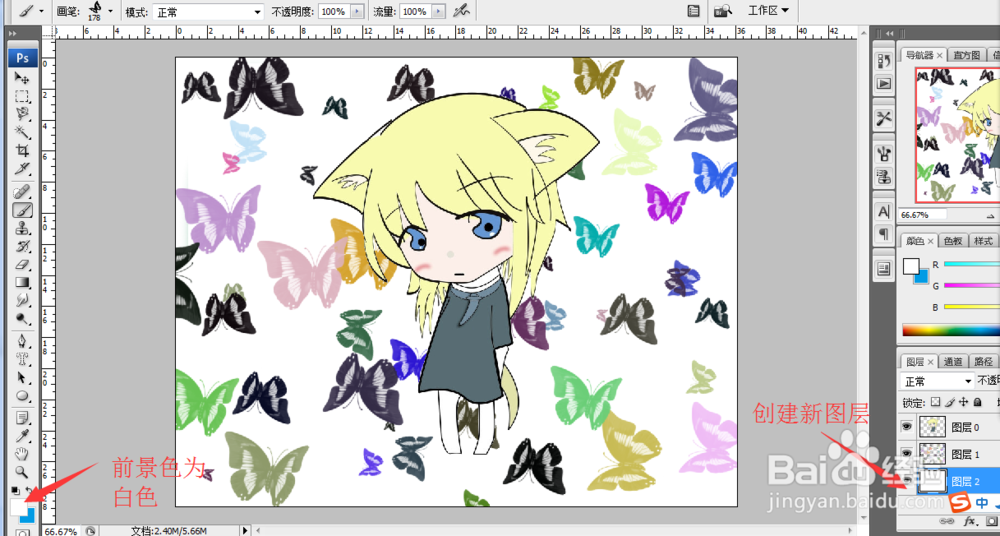Click the Ps logo atop toolbox
Image resolution: width=1000 pixels, height=536 pixels.
[x=23, y=57]
